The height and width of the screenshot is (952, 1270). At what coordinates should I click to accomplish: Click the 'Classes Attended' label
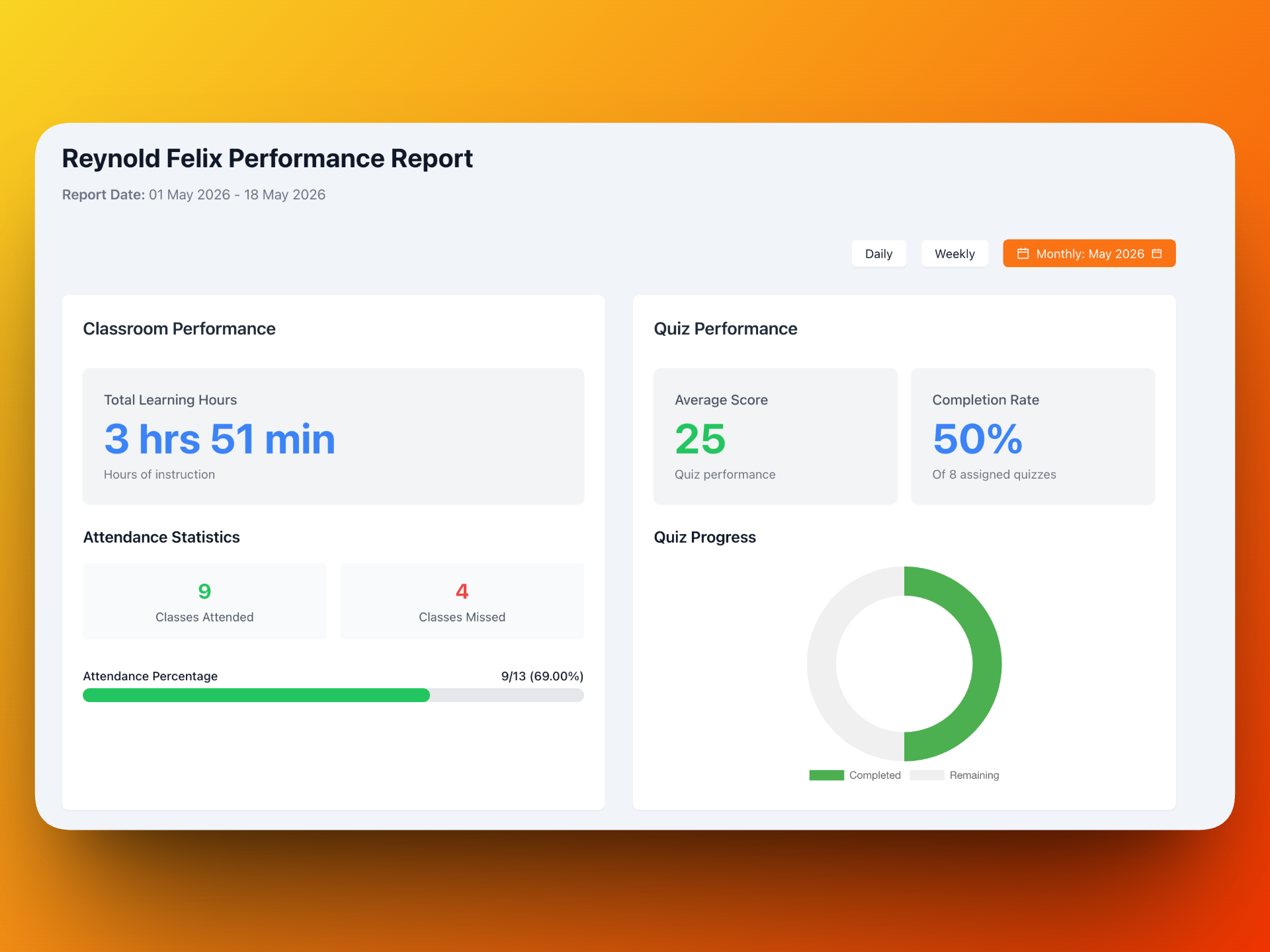[x=204, y=617]
